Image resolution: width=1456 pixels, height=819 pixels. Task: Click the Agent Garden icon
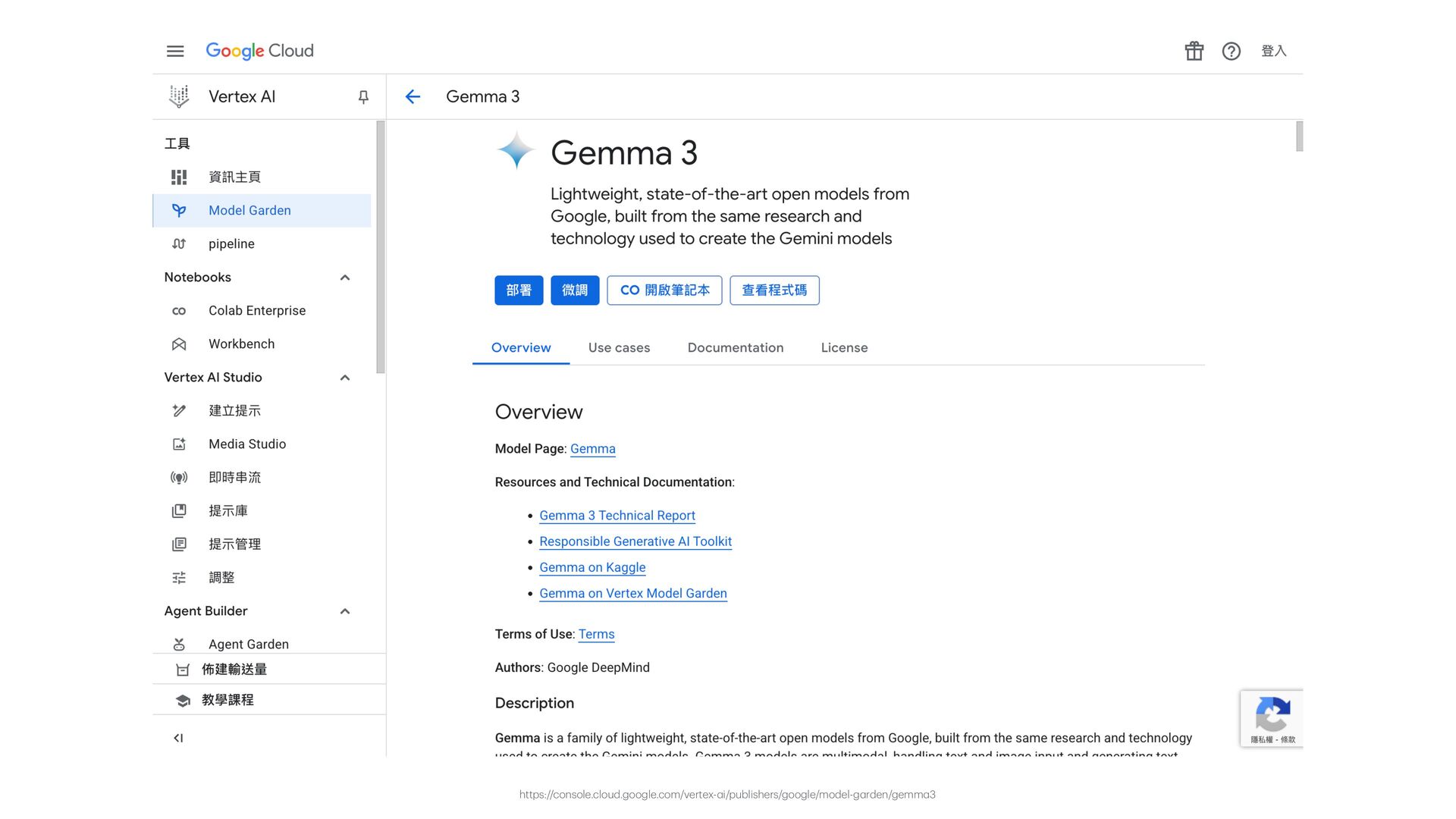tap(179, 644)
